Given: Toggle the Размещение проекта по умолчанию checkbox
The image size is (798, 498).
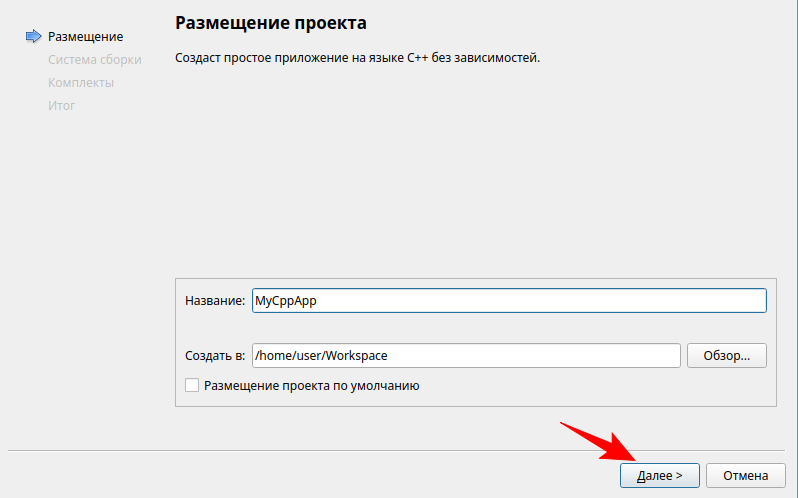Looking at the screenshot, I should 192,385.
